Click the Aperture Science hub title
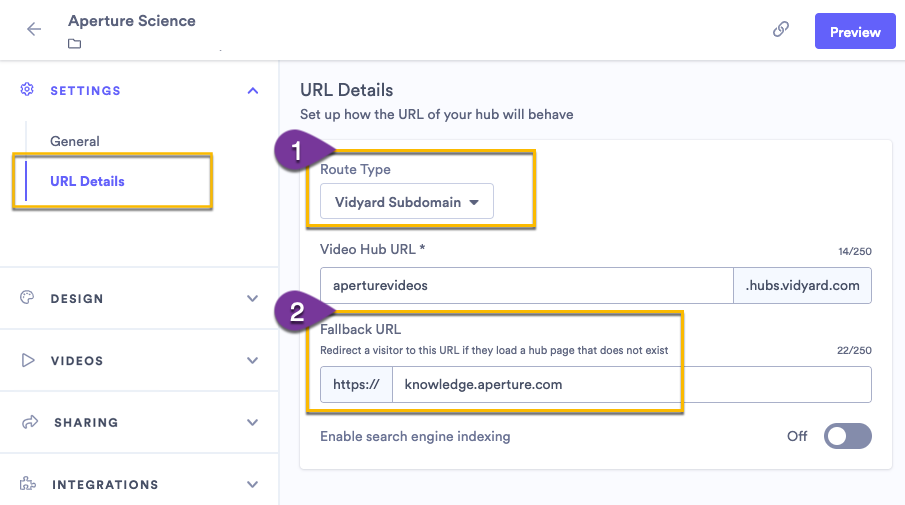The image size is (905, 505). coord(132,21)
